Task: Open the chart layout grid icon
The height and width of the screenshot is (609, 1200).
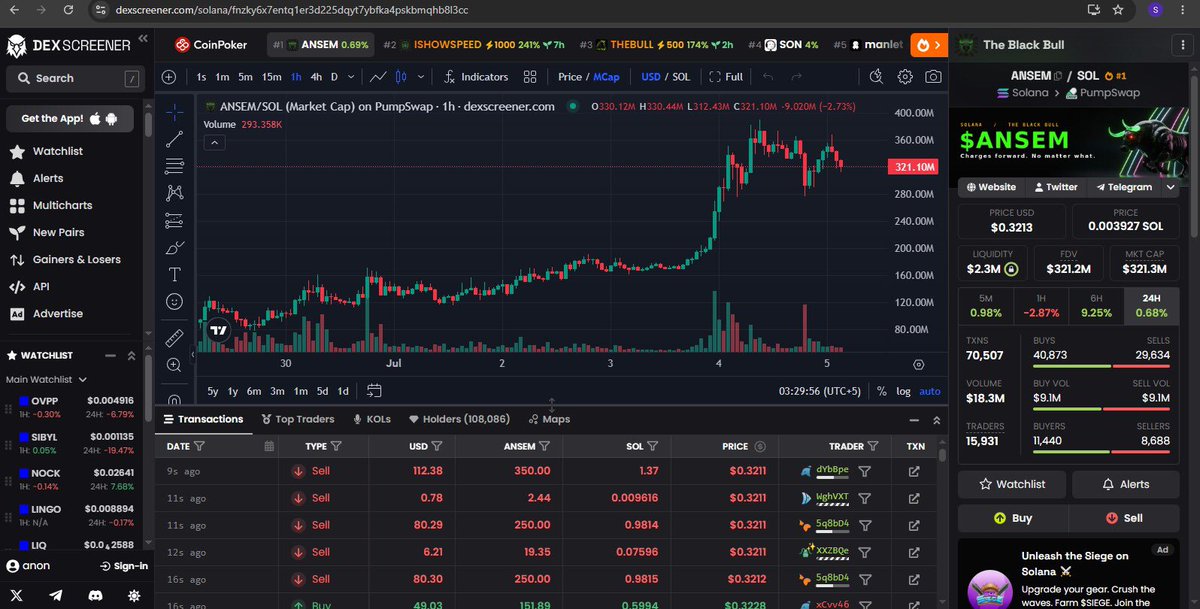Action: tap(530, 77)
